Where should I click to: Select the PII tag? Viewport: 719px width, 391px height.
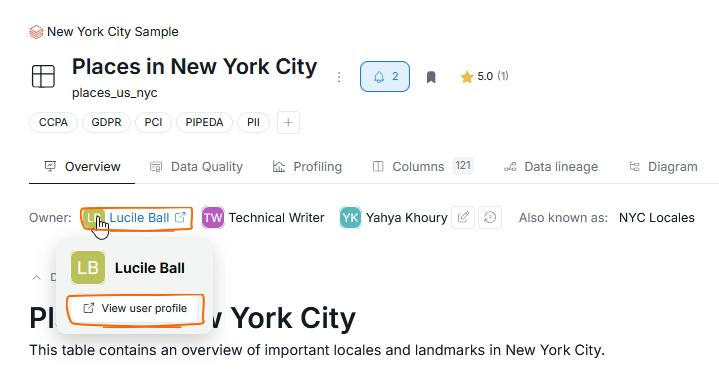tap(253, 122)
